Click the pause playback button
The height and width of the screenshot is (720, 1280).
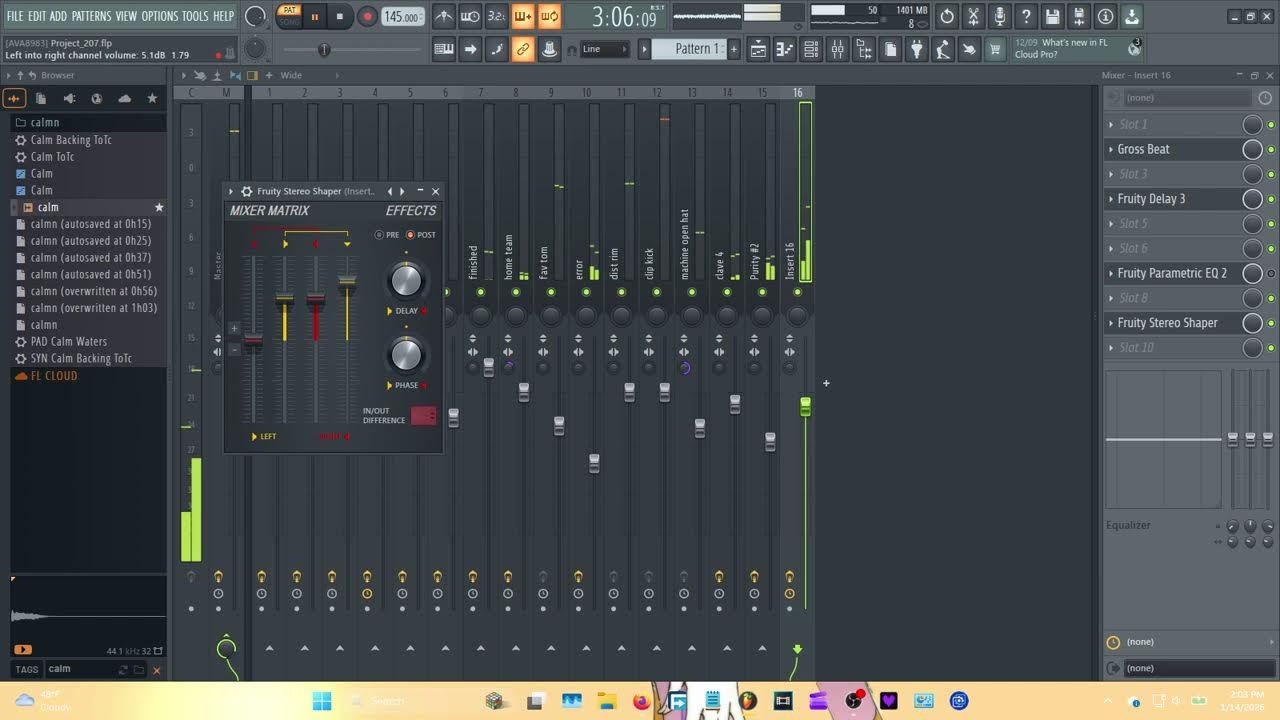315,16
